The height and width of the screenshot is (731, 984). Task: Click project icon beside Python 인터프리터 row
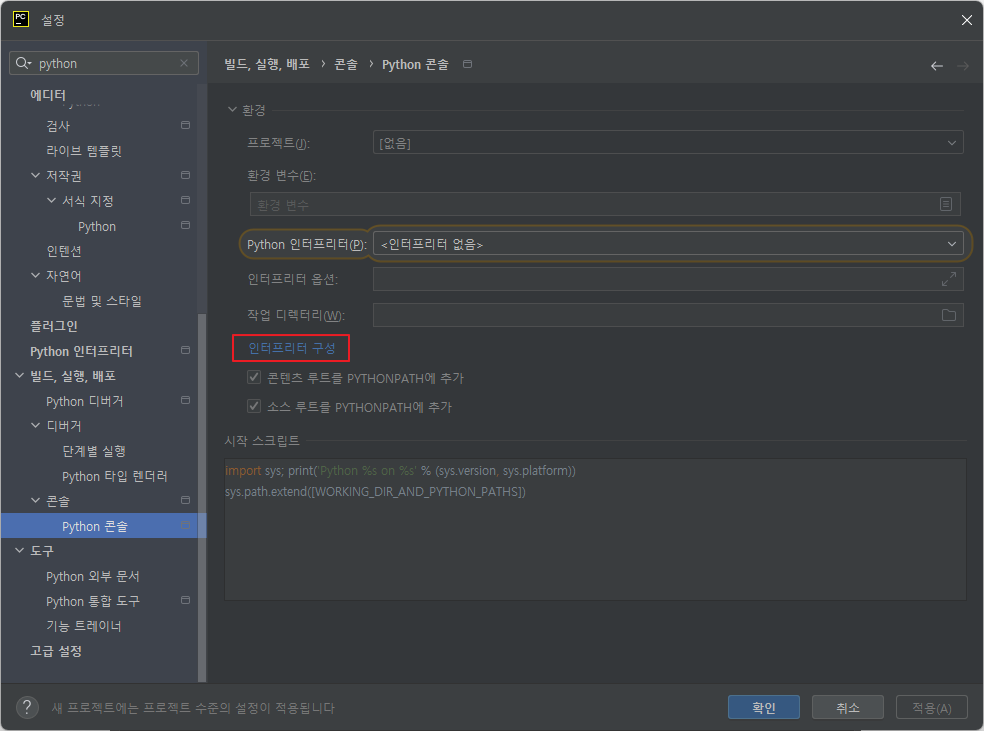[x=185, y=350]
